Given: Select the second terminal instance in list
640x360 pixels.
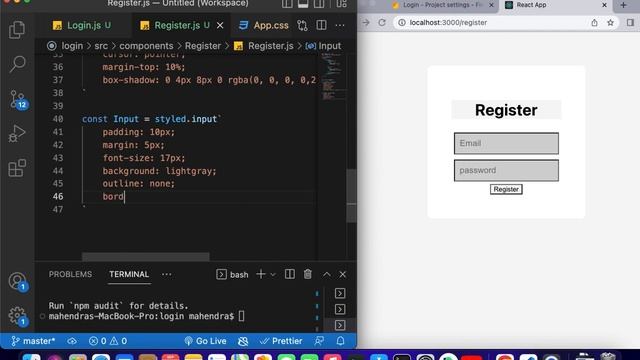Looking at the screenshot, I should (x=340, y=309).
